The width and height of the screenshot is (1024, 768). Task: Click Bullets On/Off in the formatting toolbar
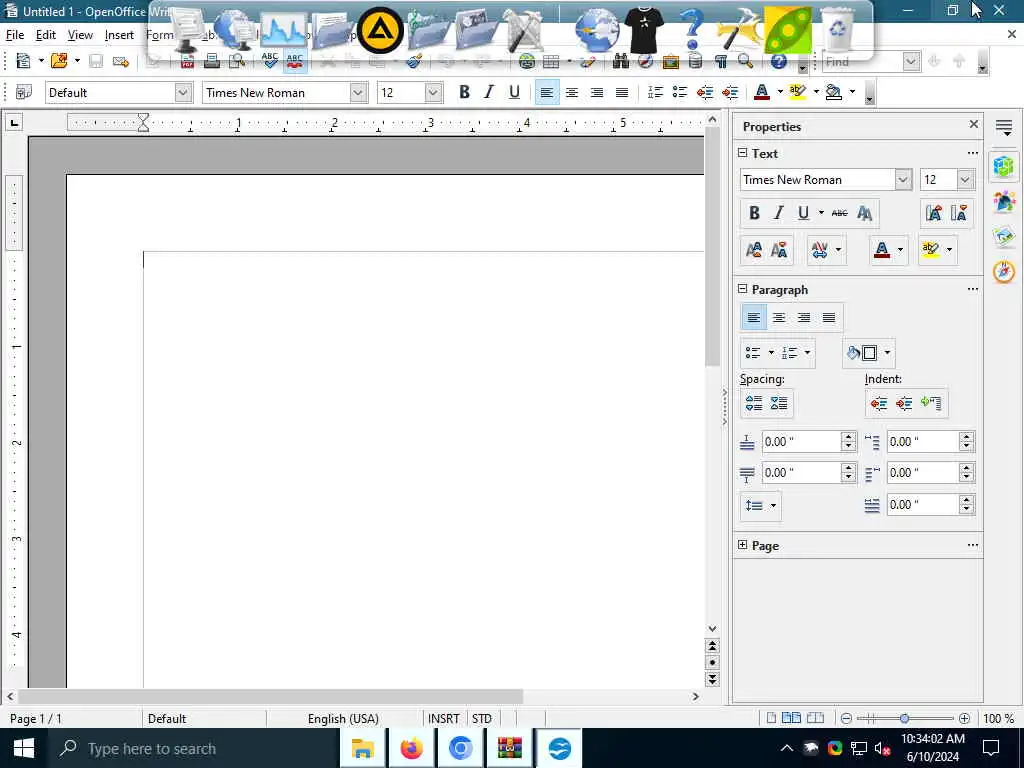coord(680,92)
